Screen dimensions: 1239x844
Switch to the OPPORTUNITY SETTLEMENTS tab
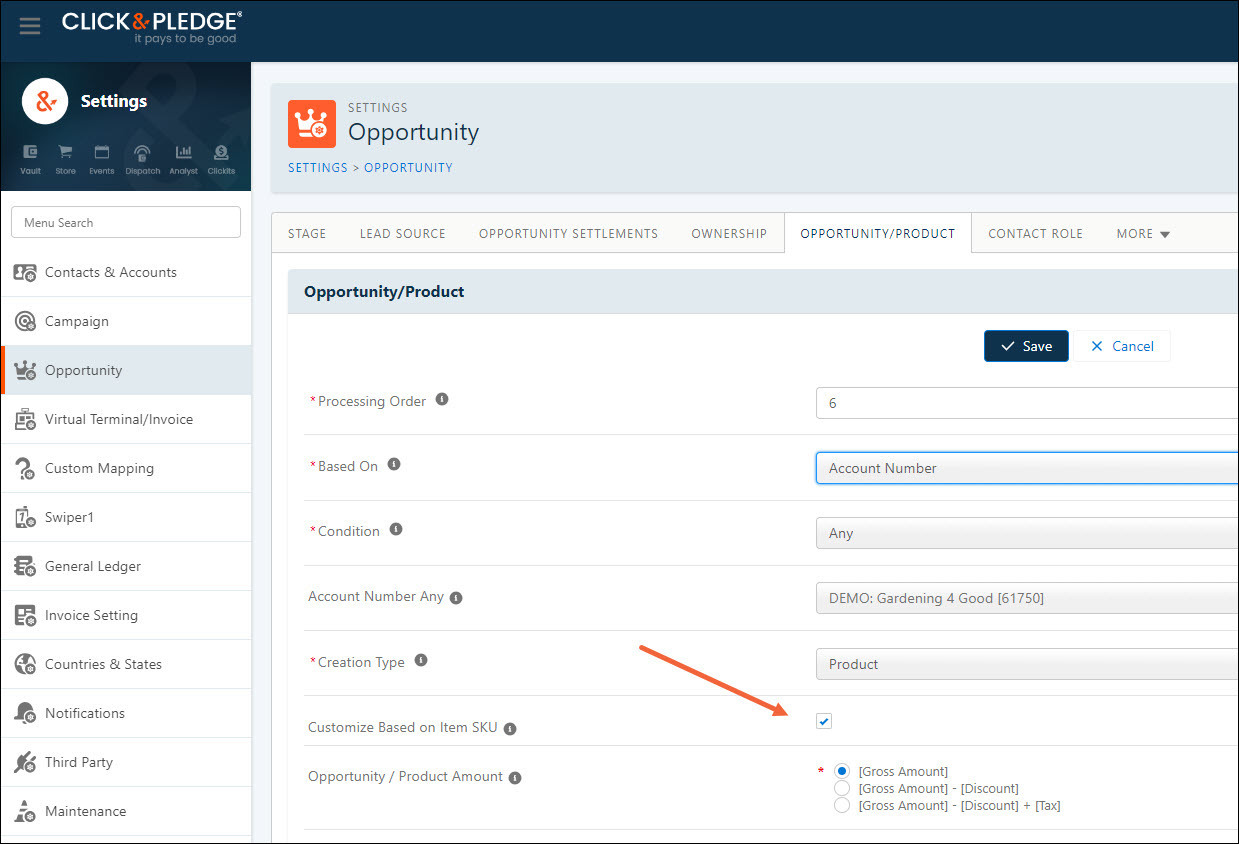568,233
